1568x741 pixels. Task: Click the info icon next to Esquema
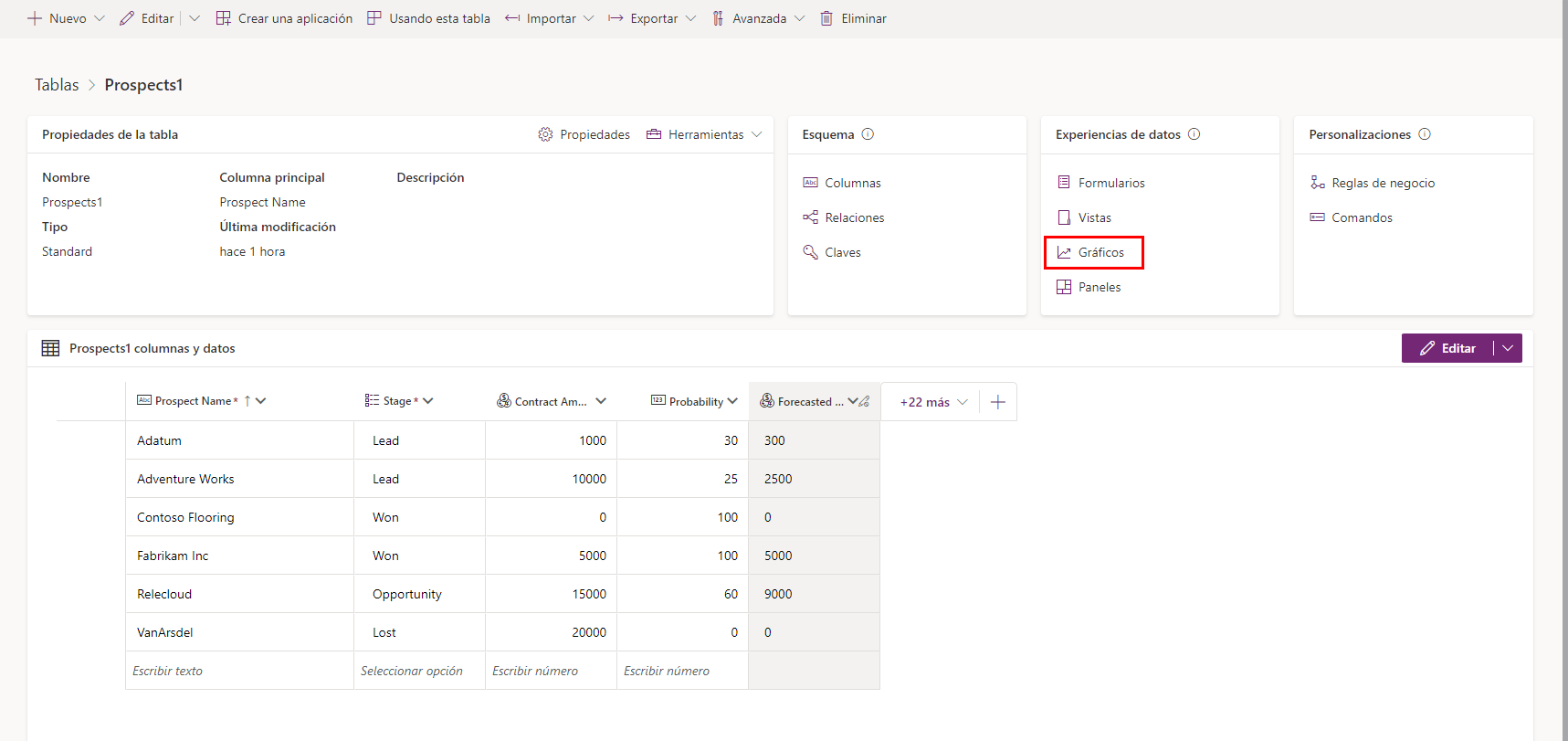click(x=868, y=134)
